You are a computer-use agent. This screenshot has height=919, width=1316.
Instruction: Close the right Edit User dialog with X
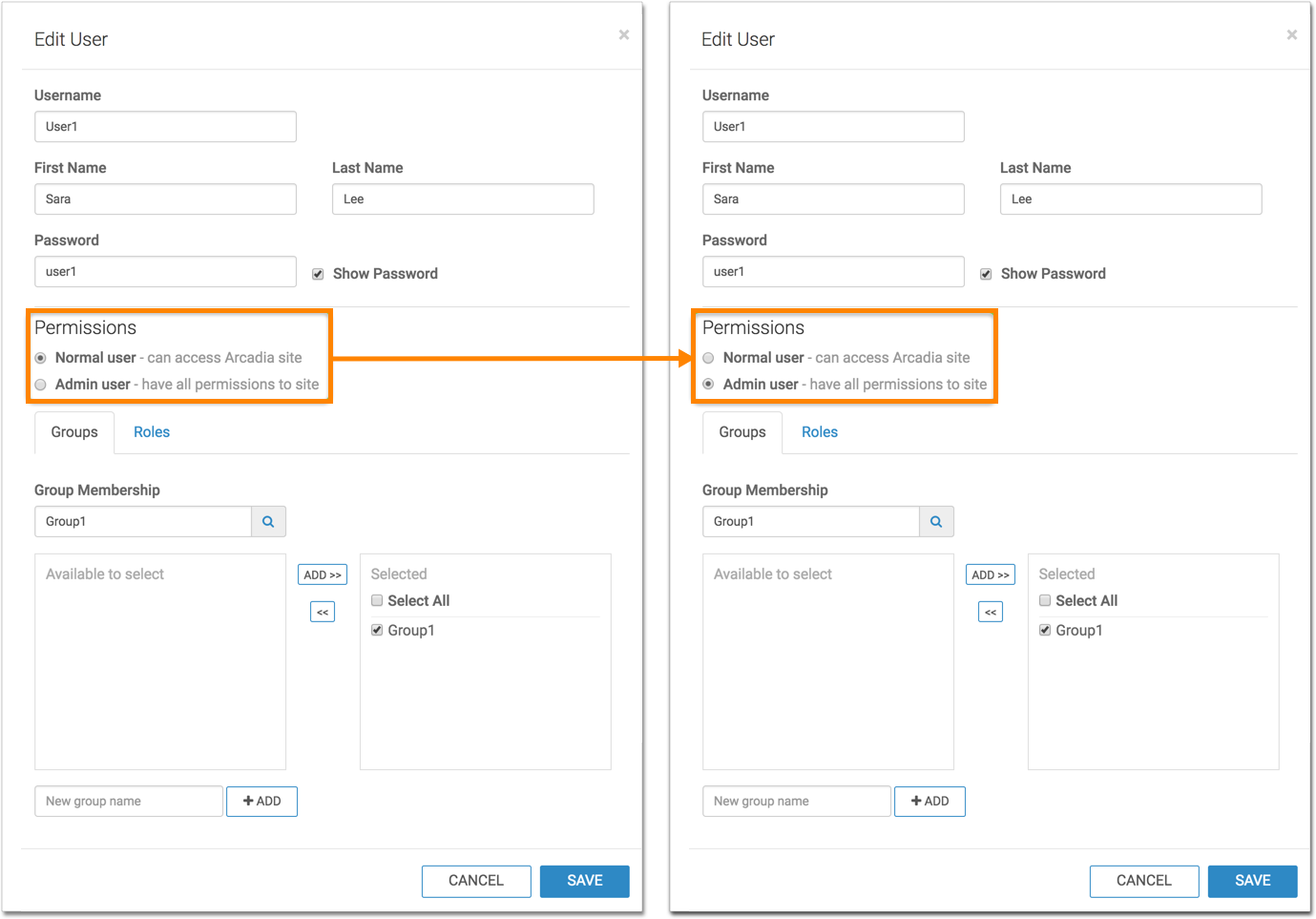[1291, 35]
